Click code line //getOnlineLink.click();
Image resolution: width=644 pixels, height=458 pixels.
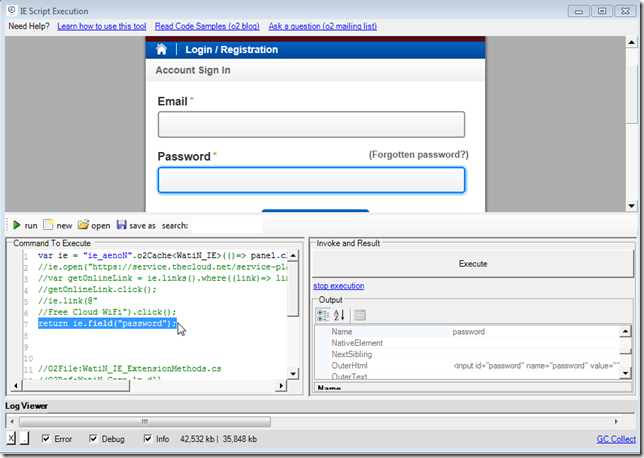(97, 290)
